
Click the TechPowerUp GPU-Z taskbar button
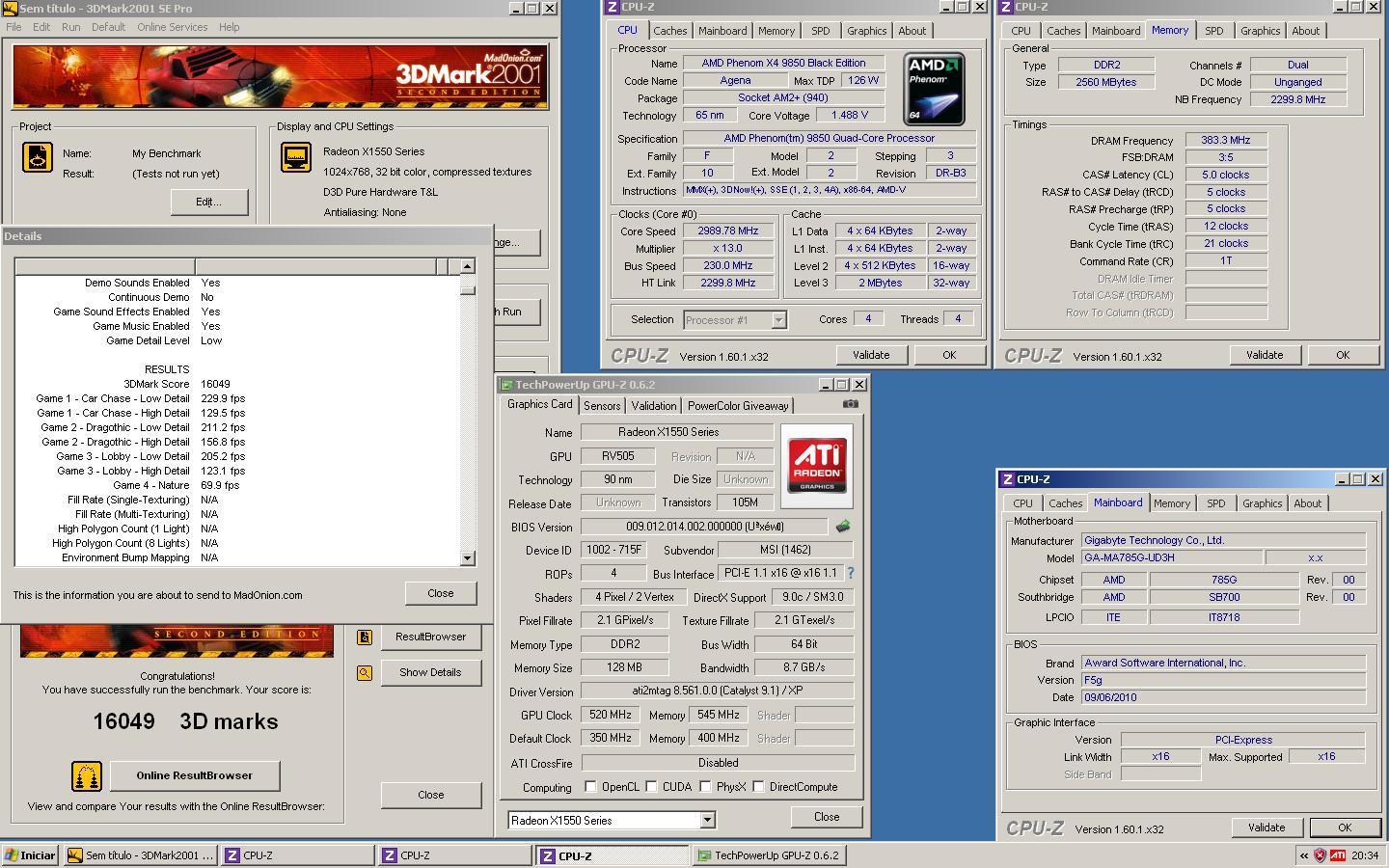770,855
